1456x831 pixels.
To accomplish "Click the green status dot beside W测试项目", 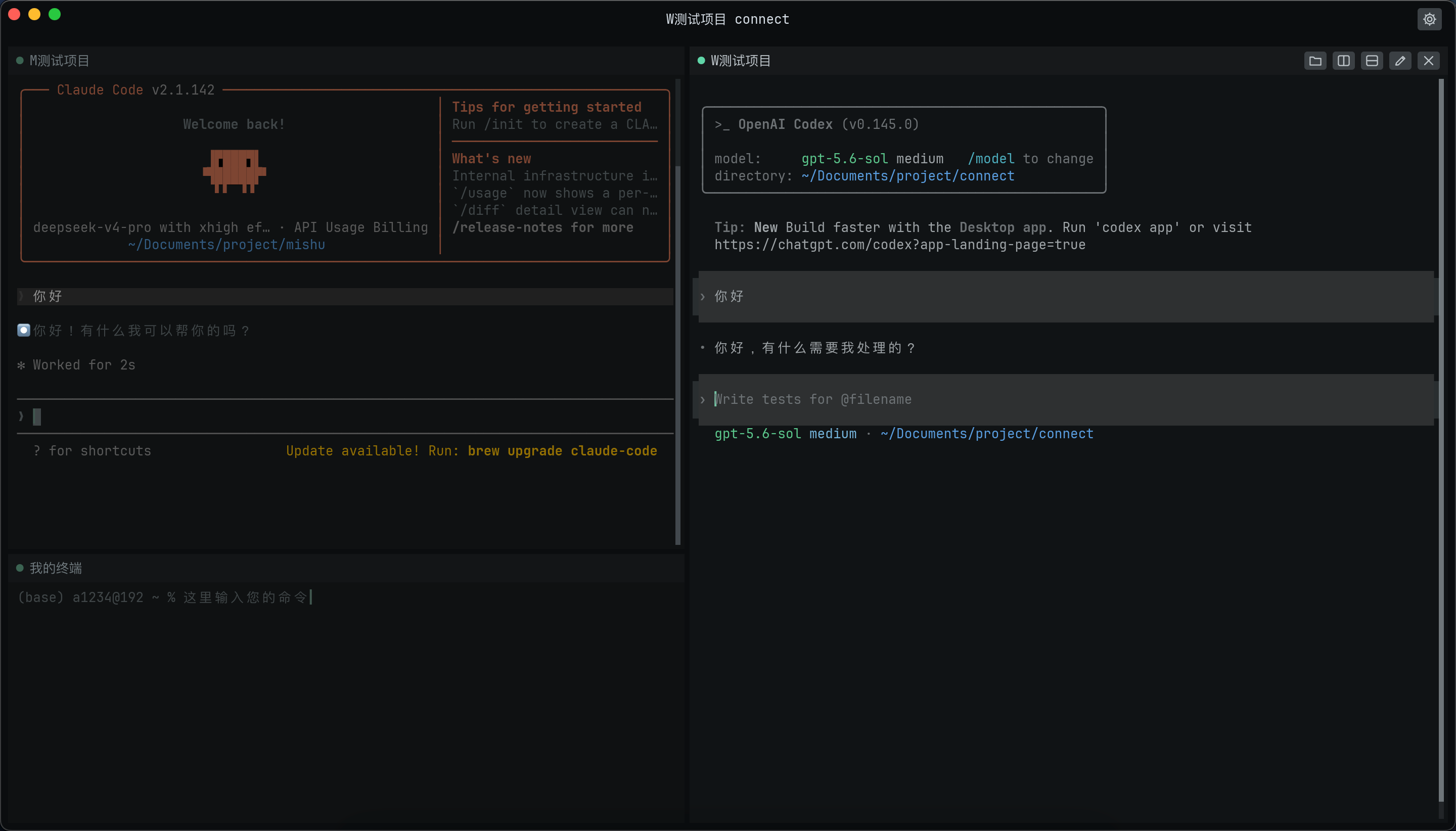I will tap(701, 61).
